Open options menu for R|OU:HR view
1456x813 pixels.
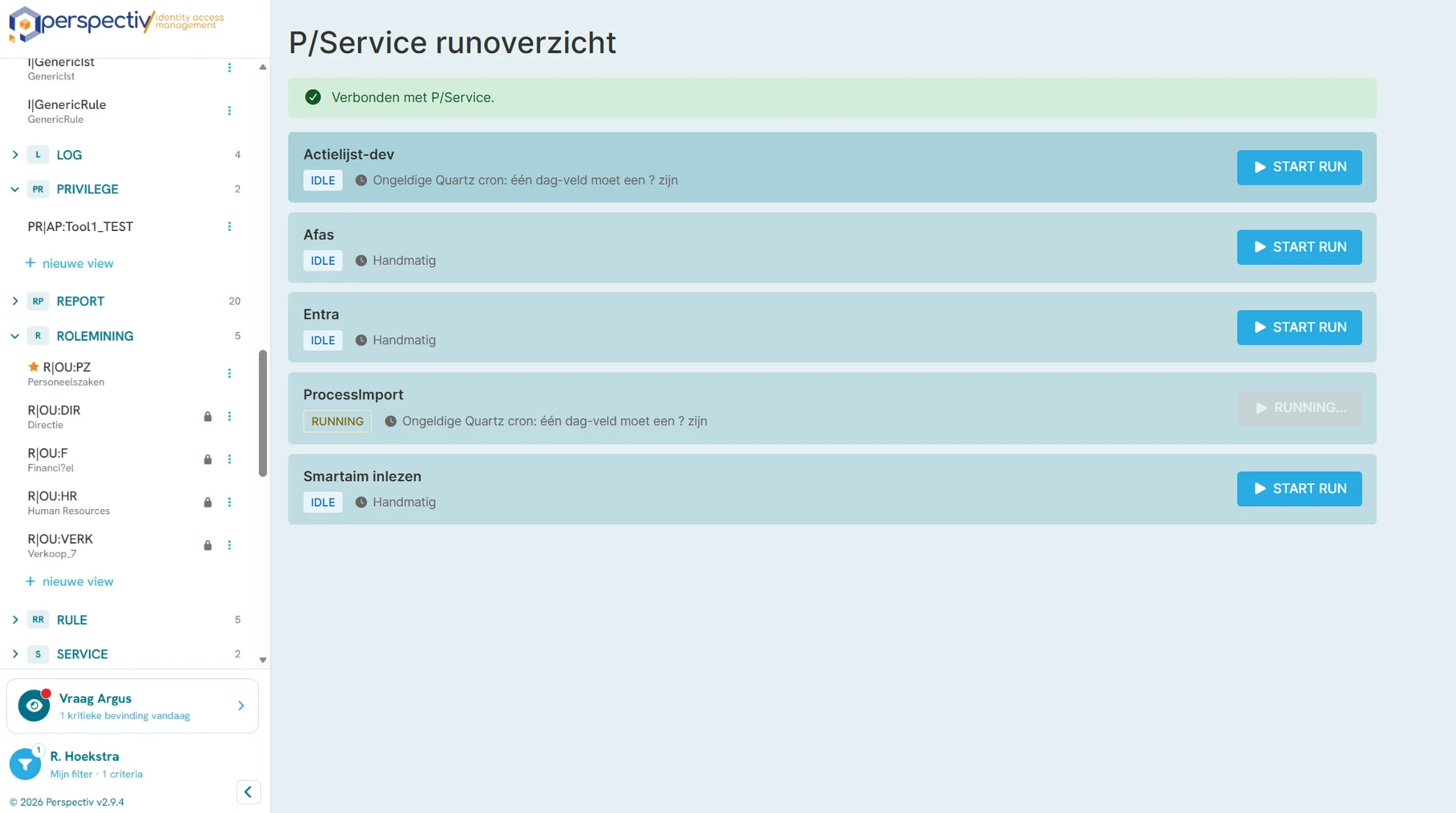[229, 503]
